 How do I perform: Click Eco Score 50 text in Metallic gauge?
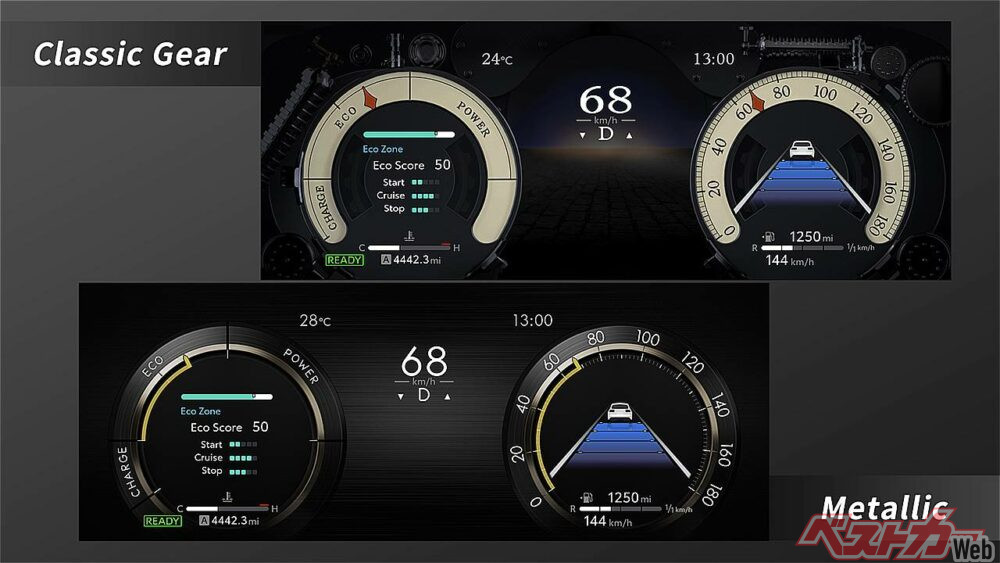point(229,427)
